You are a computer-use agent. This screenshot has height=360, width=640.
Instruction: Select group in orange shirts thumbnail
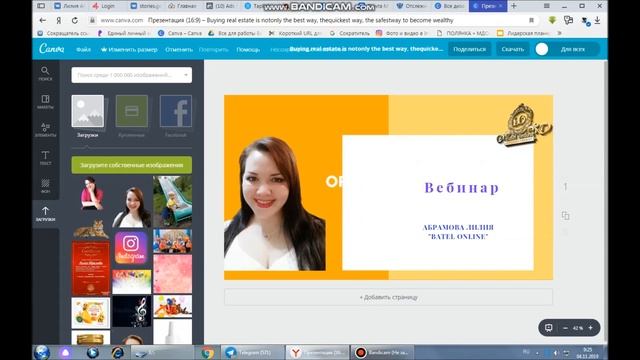(172, 241)
